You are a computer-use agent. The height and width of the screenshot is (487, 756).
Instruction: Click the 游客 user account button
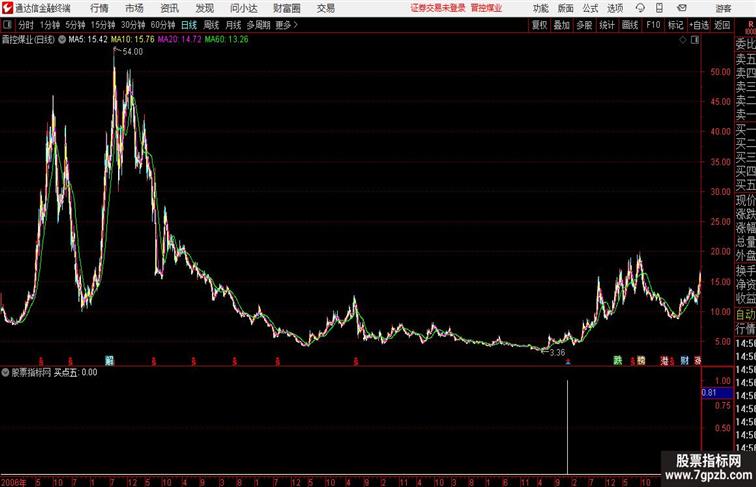pos(723,8)
